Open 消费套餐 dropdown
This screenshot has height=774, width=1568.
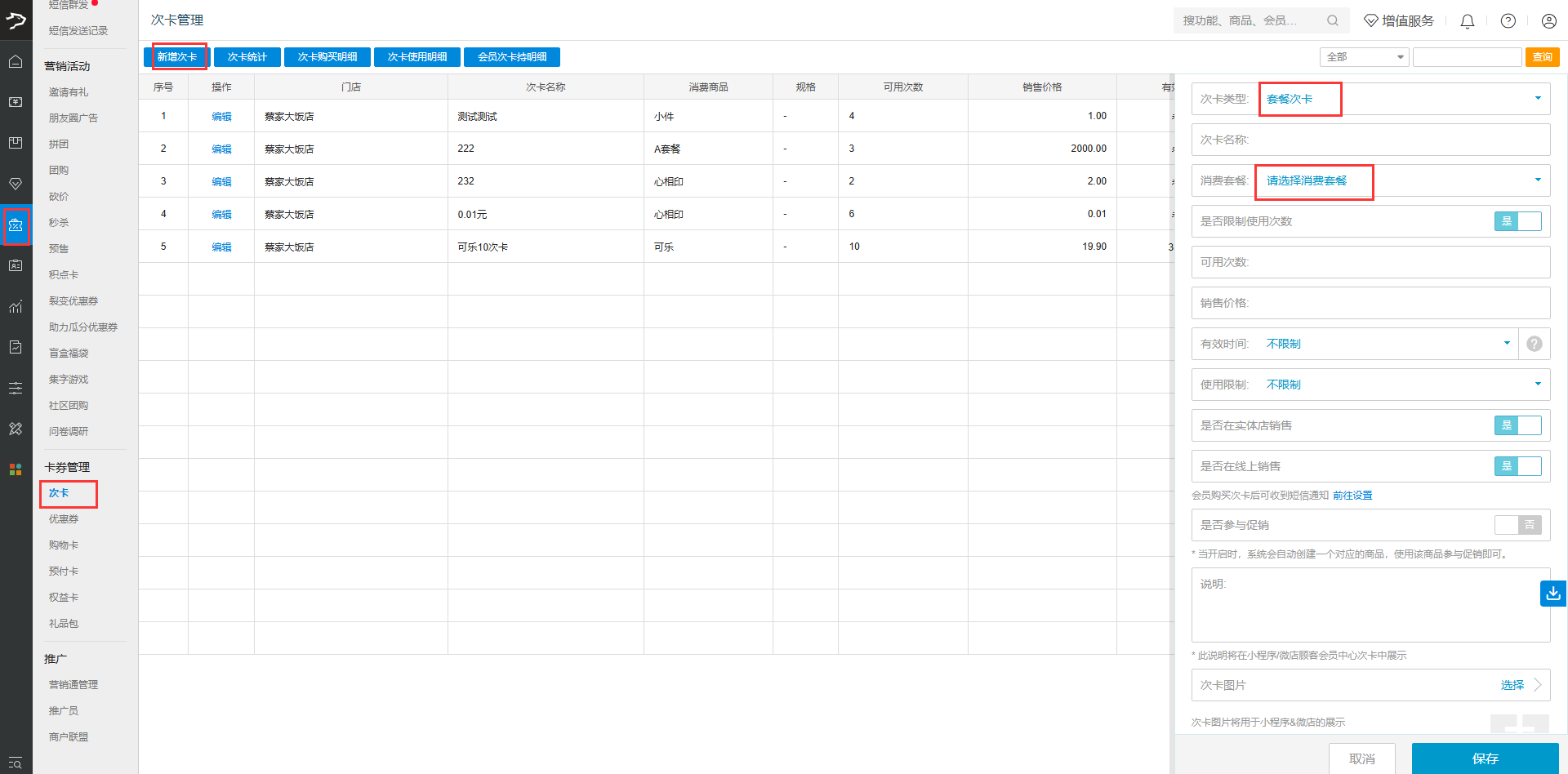coord(1370,180)
